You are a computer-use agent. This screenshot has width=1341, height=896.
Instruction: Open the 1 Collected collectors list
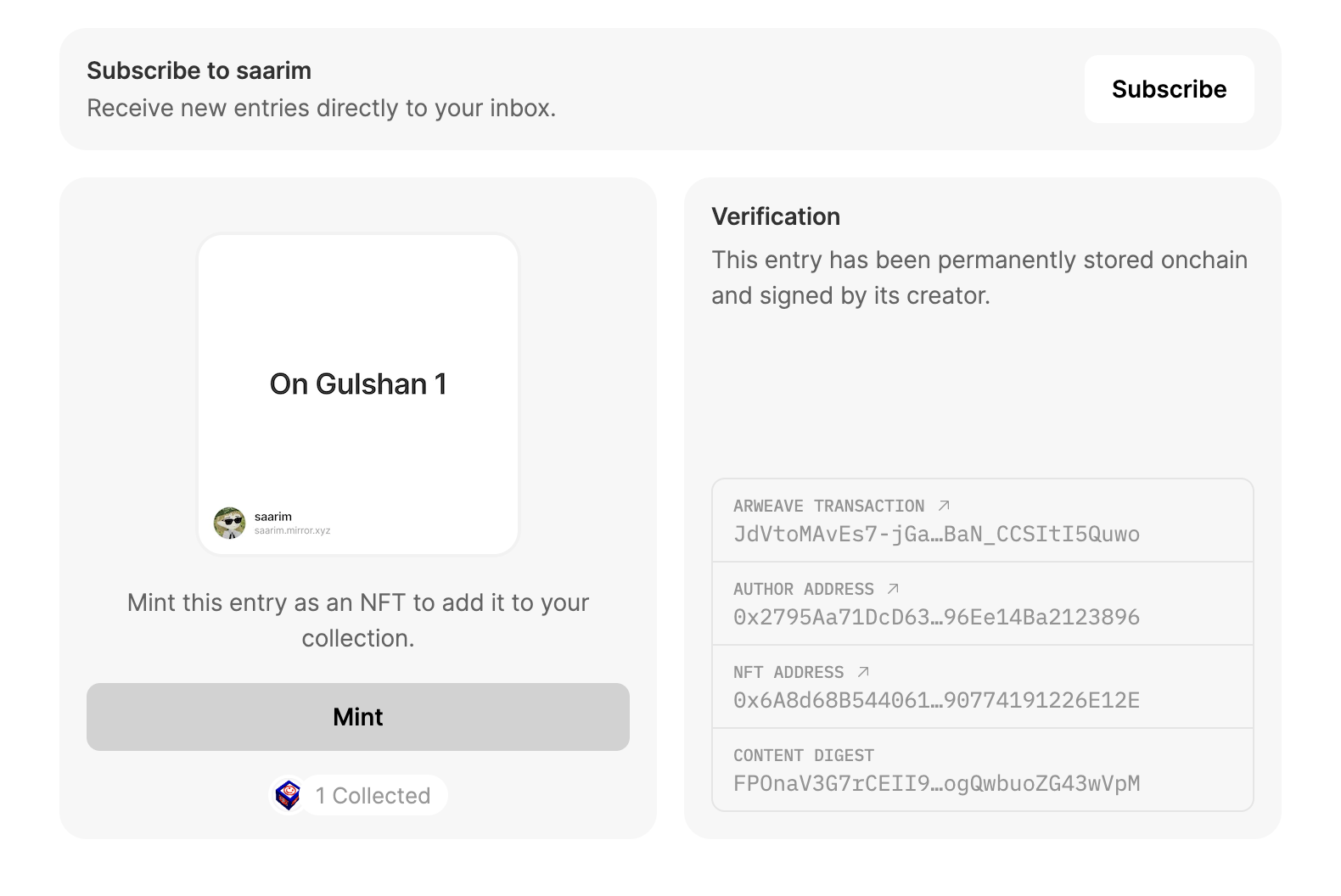tap(373, 795)
